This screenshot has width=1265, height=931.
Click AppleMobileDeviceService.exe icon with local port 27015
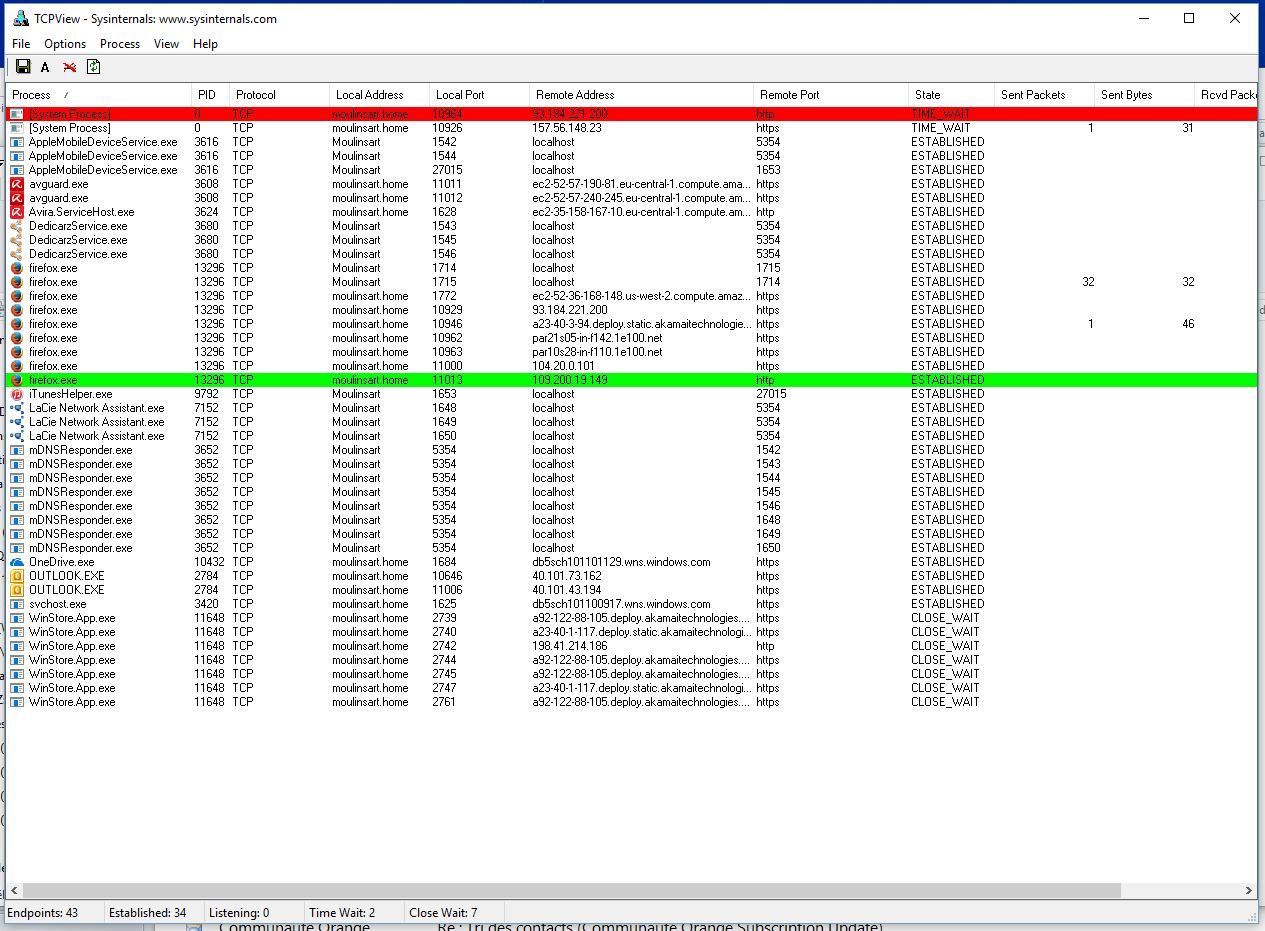17,170
